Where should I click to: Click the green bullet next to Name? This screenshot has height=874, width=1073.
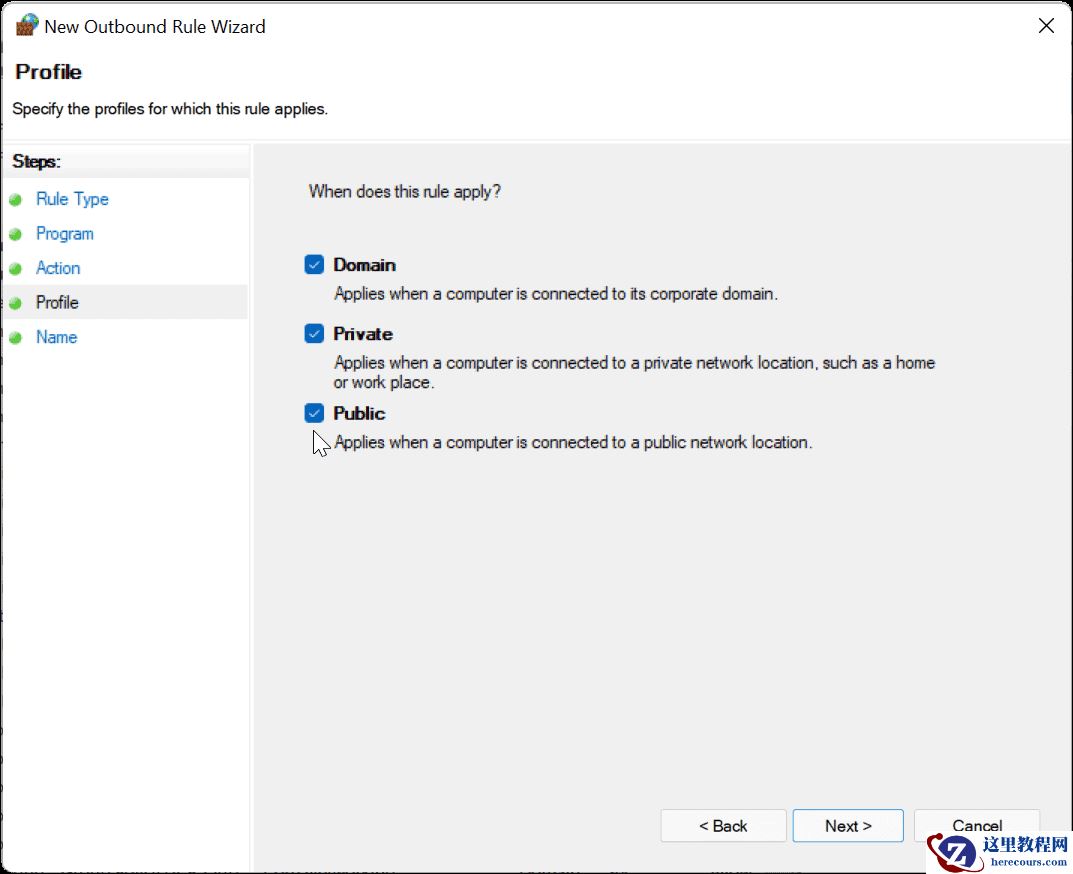[x=16, y=338]
